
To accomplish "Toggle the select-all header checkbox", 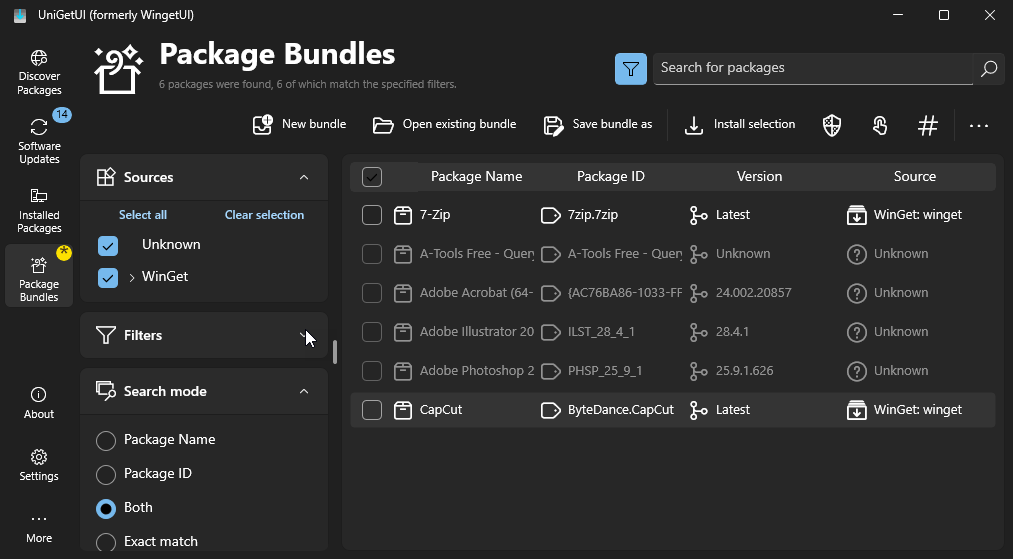I will [x=372, y=177].
